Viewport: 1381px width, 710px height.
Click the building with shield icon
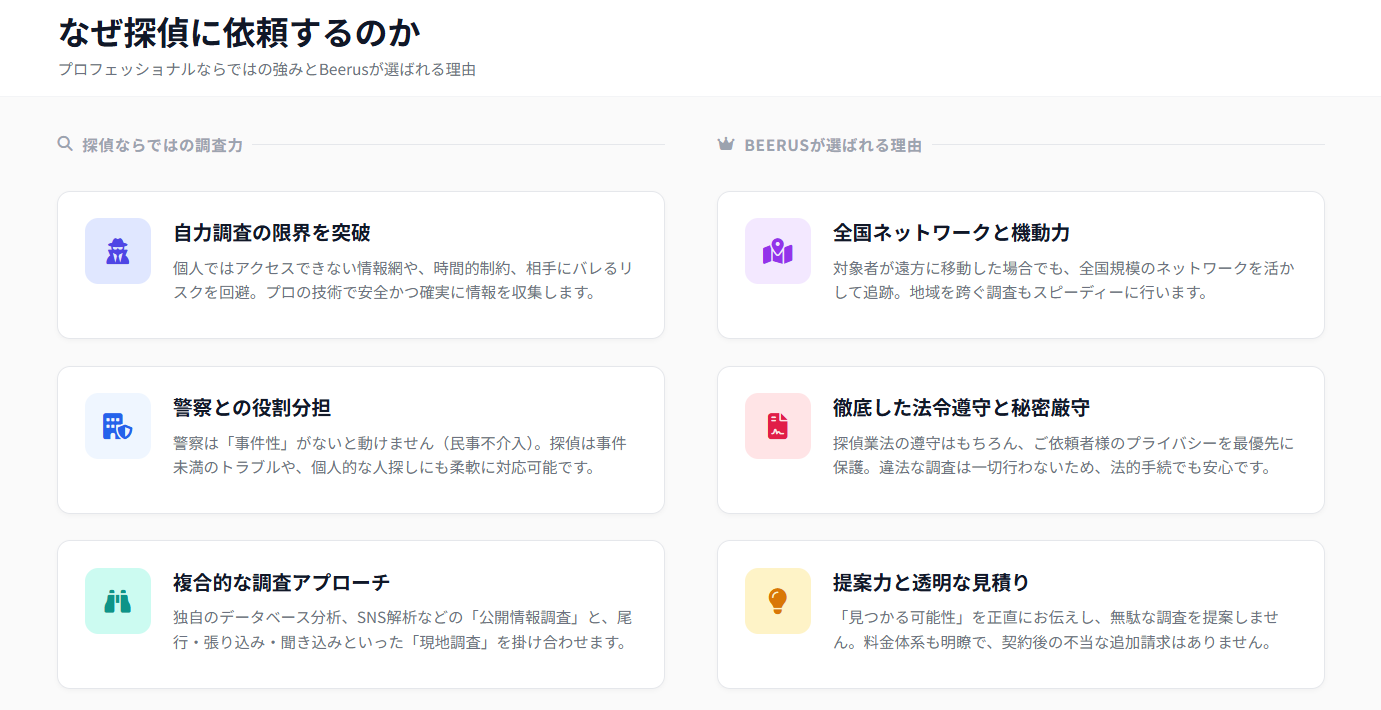pyautogui.click(x=118, y=426)
